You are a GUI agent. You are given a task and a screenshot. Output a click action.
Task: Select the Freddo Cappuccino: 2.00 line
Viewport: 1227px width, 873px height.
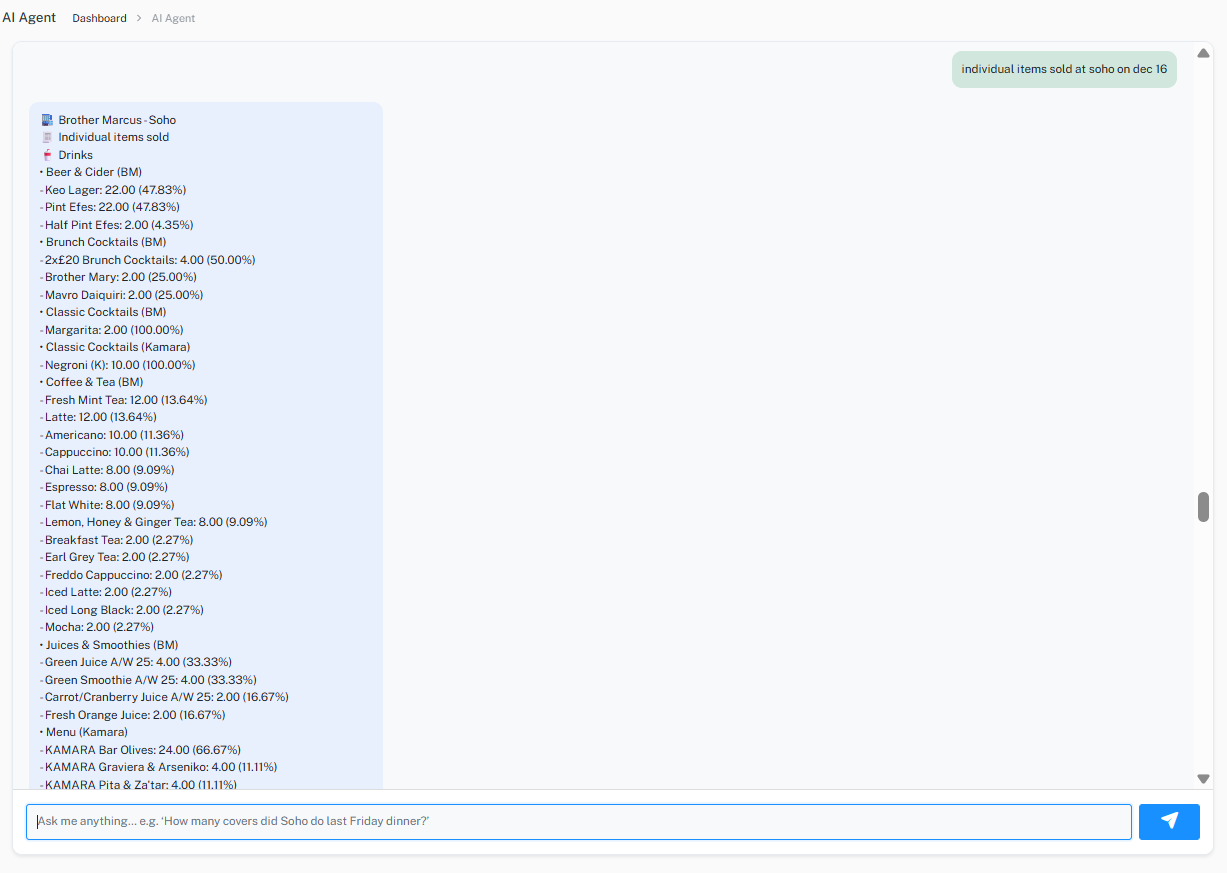pos(131,575)
